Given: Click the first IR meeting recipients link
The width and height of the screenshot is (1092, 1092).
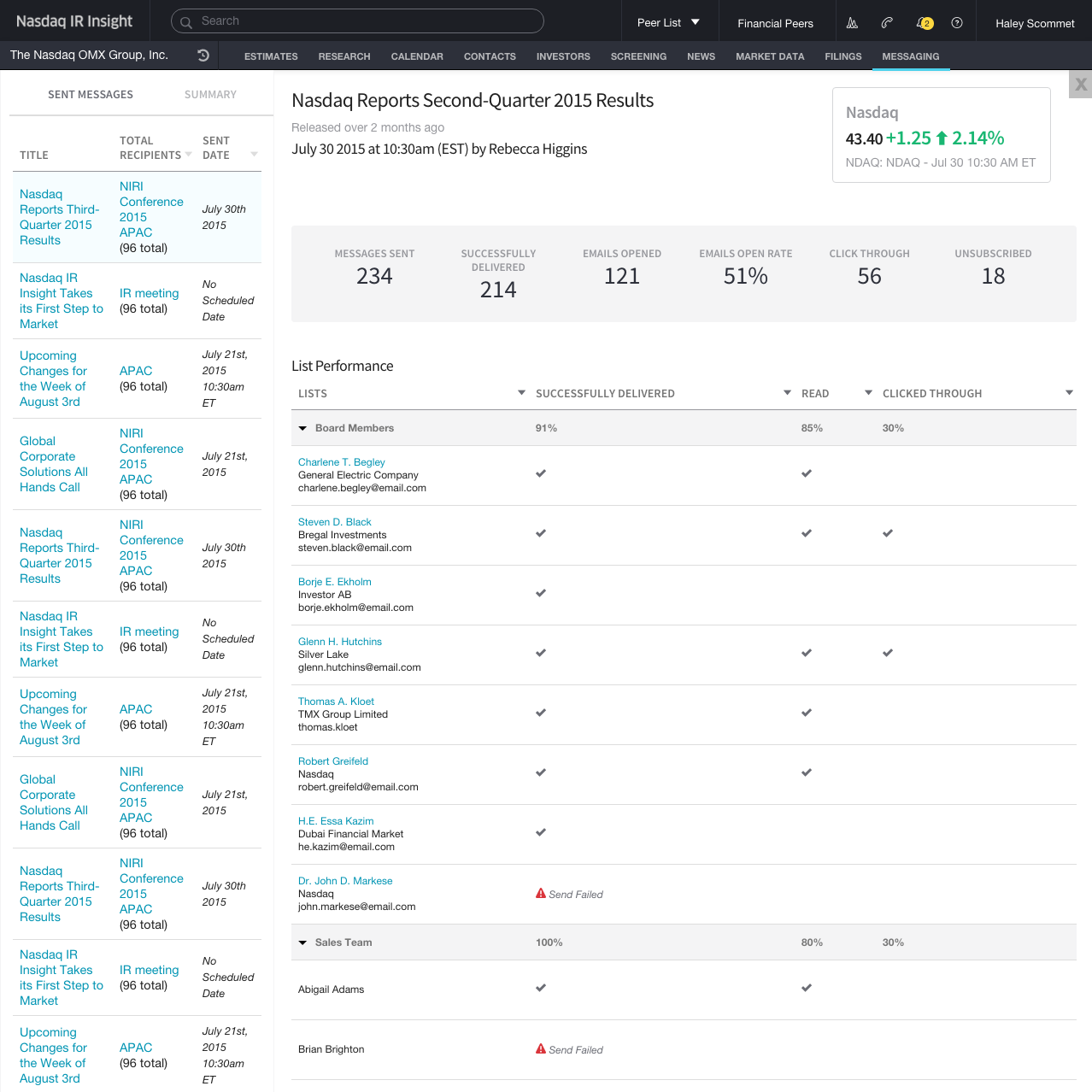Looking at the screenshot, I should (x=150, y=293).
